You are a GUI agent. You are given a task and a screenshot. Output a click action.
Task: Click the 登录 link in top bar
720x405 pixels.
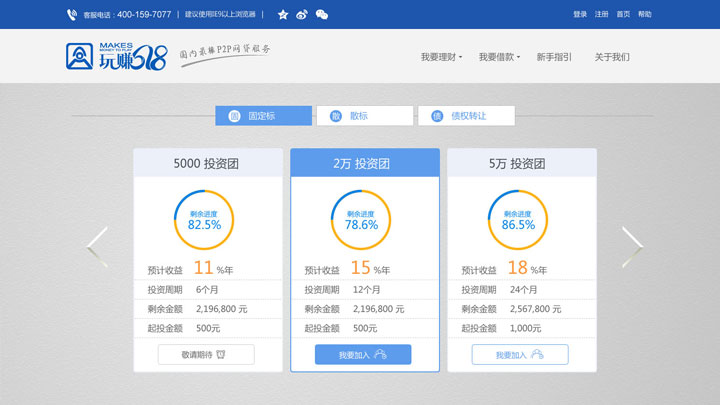click(x=580, y=15)
